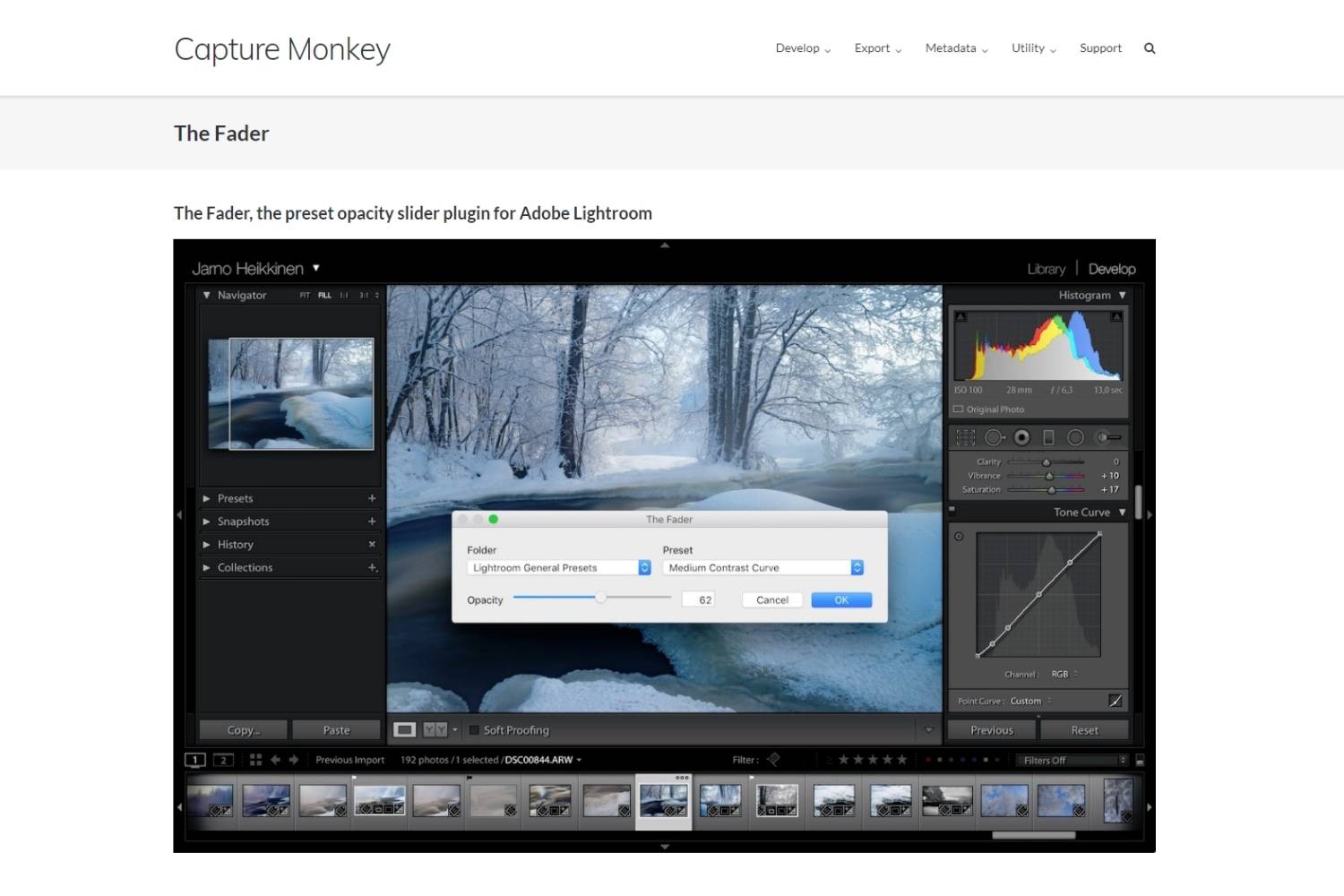
Task: Click OK in The Fader dialog
Action: (840, 599)
